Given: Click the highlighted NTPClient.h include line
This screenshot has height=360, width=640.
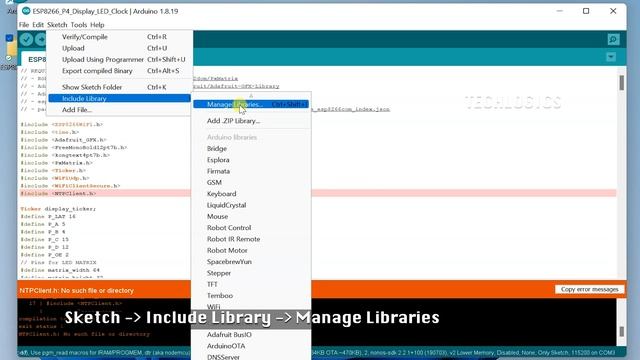Looking at the screenshot, I should pyautogui.click(x=58, y=193).
